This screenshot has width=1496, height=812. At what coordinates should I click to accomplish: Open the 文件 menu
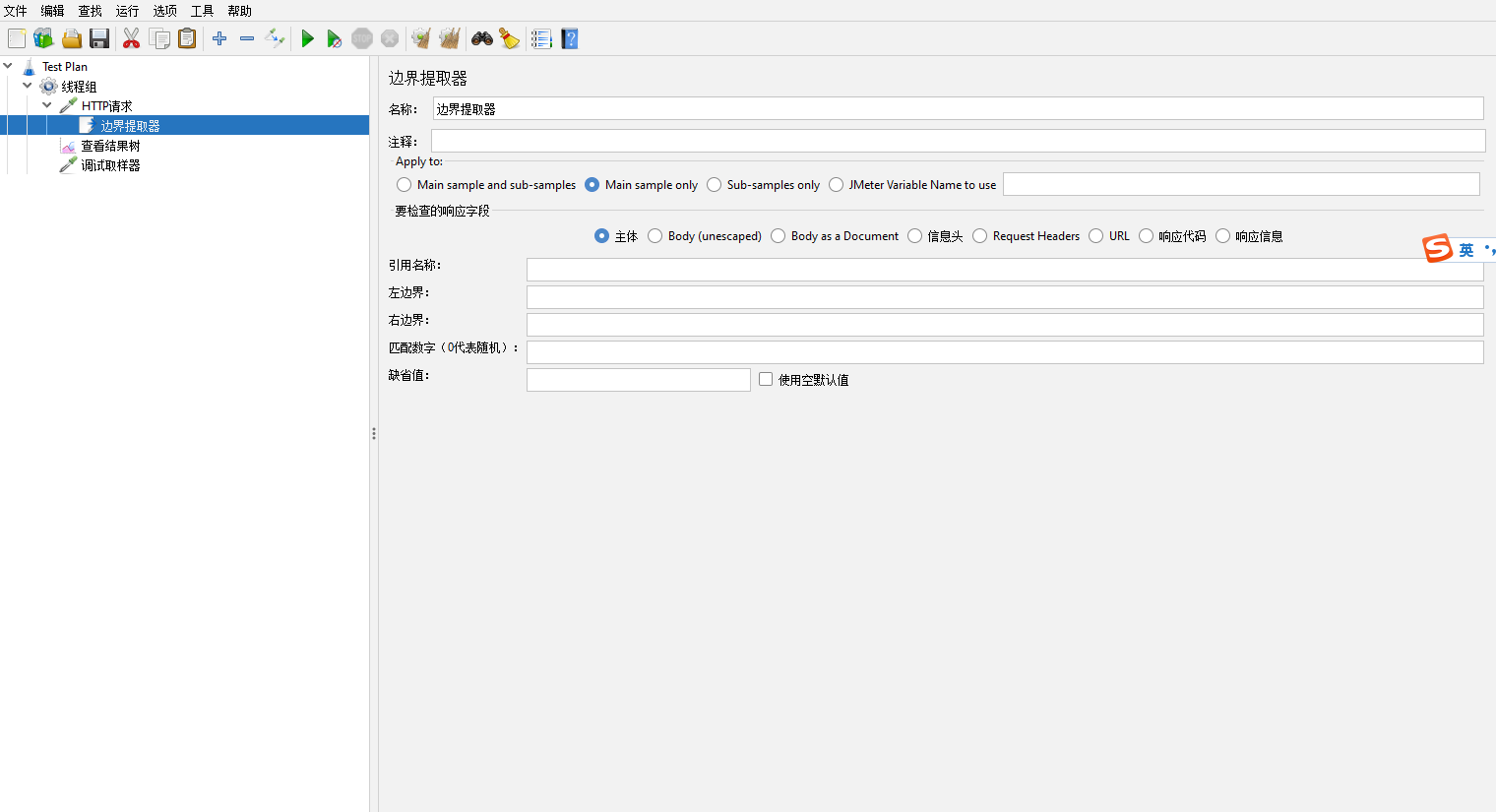click(x=16, y=11)
